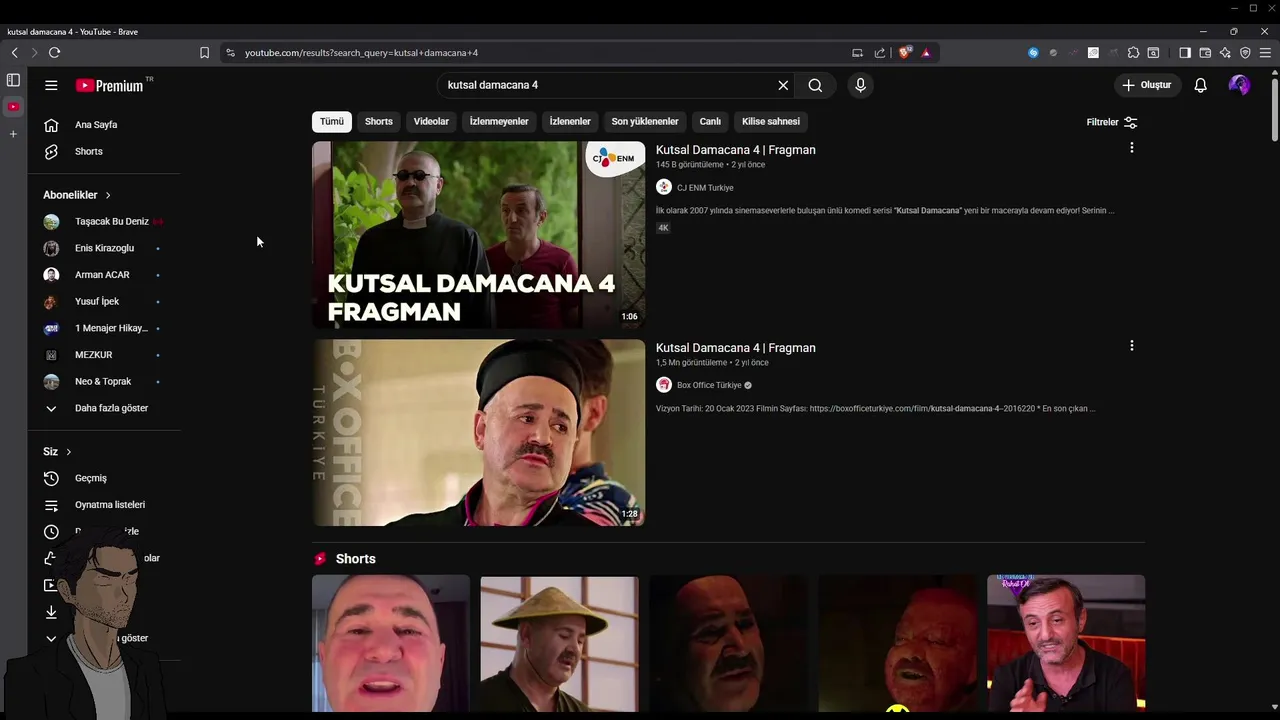
Task: Open the straw hat Shorts thumbnail
Action: 559,643
